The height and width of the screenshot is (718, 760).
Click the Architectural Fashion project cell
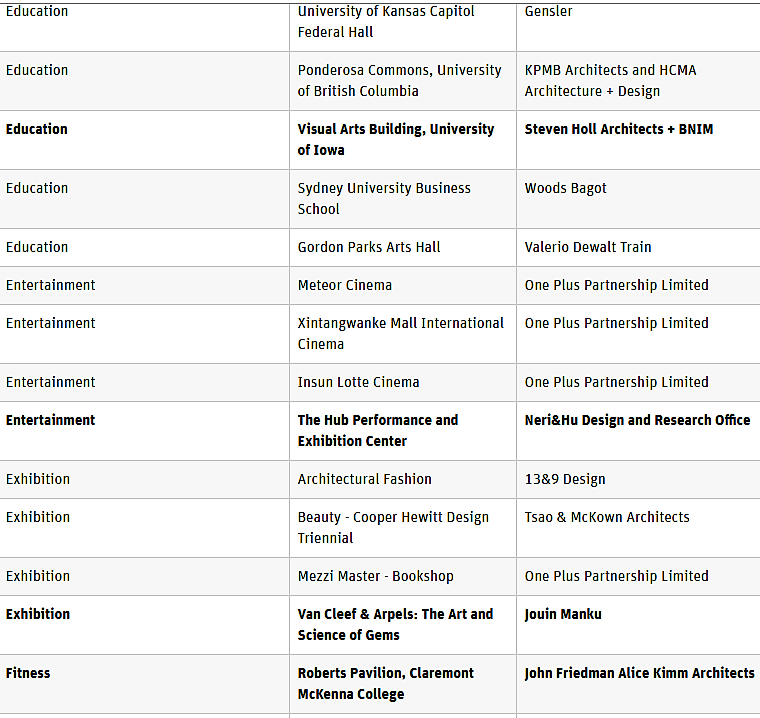[x=403, y=479]
